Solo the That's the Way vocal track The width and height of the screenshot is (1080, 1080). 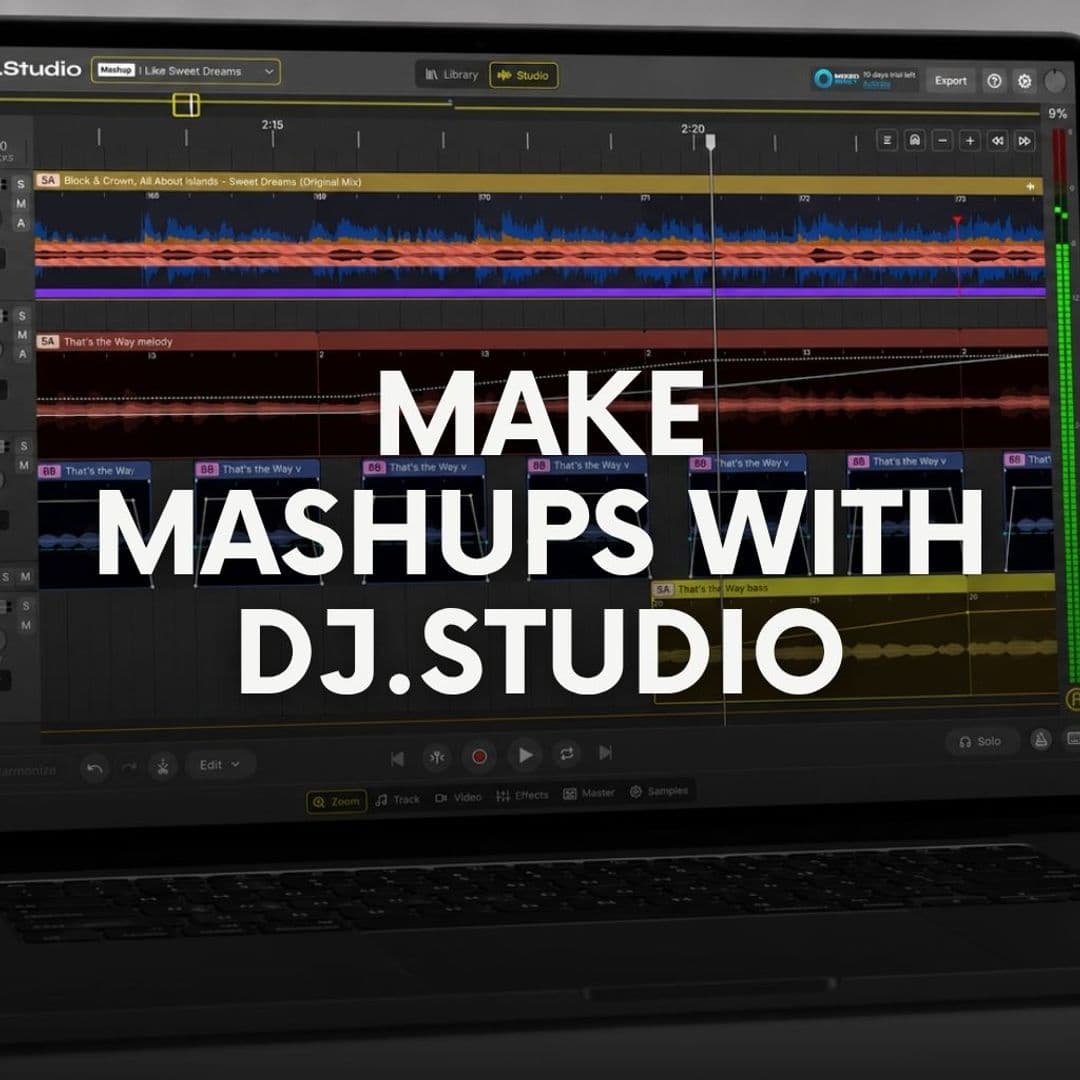click(x=23, y=446)
